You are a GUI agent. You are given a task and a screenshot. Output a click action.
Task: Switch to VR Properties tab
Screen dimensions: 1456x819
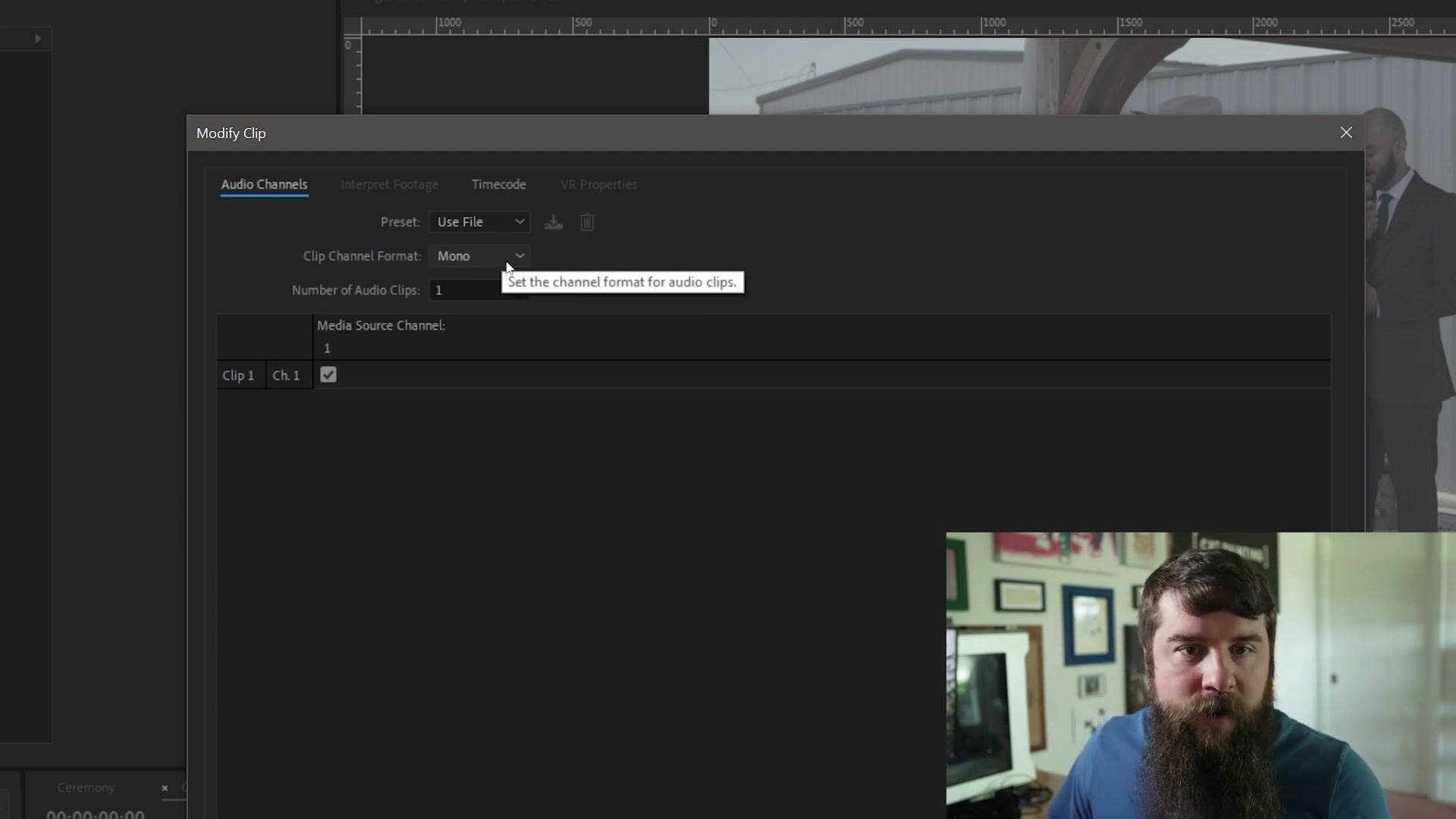[598, 184]
